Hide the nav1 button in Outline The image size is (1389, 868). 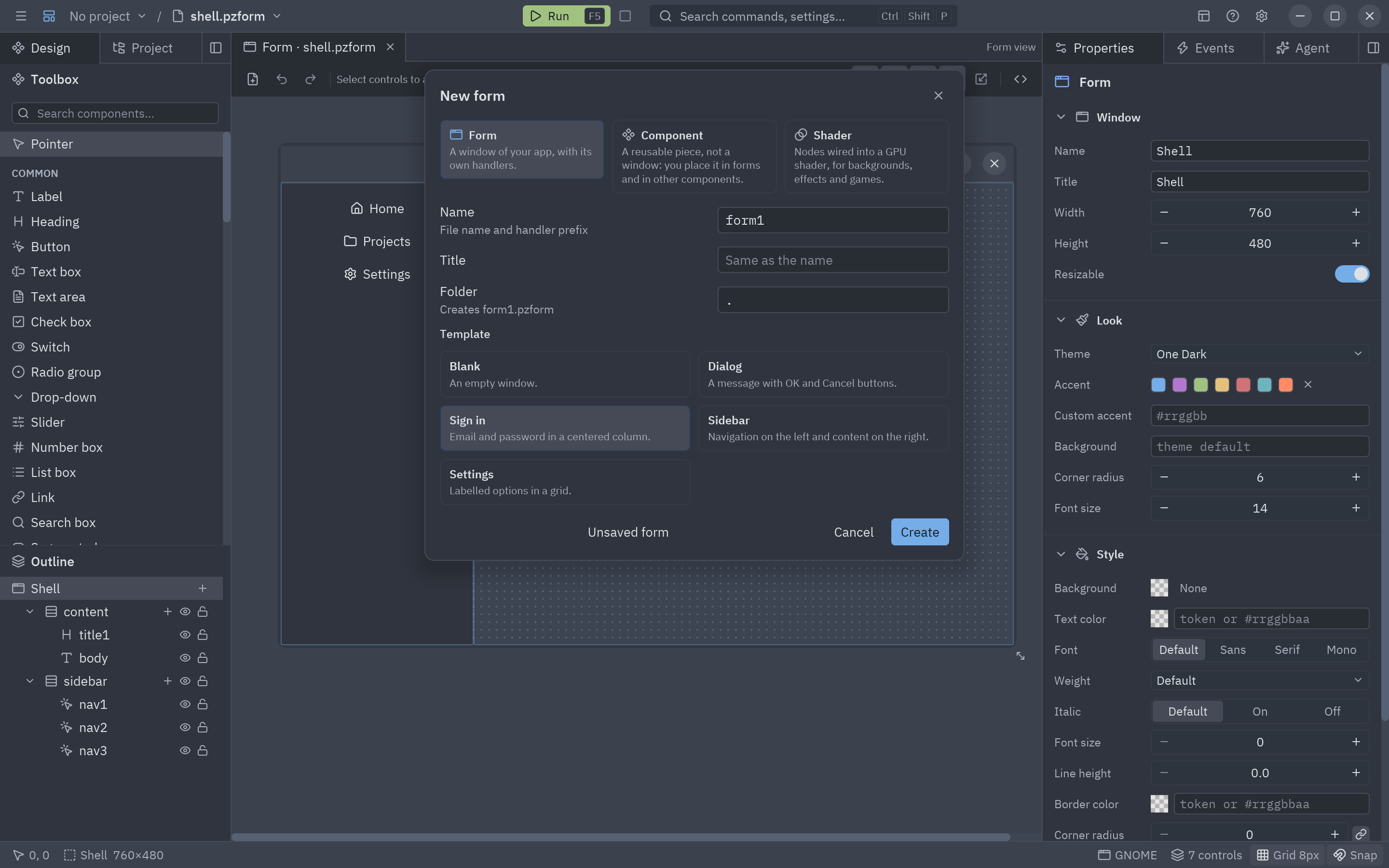185,705
